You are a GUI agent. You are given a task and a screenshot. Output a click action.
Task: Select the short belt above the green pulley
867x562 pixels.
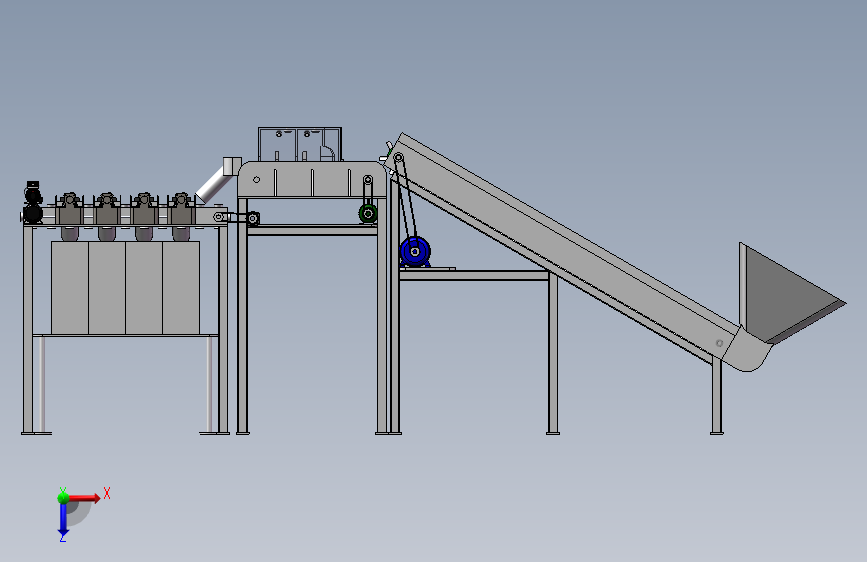point(368,194)
